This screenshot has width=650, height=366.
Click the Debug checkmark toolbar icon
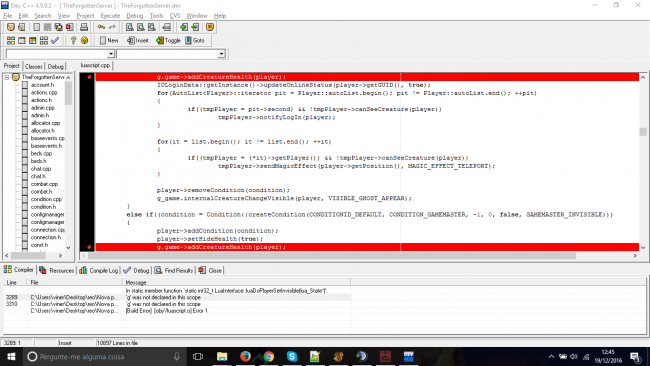(55, 40)
